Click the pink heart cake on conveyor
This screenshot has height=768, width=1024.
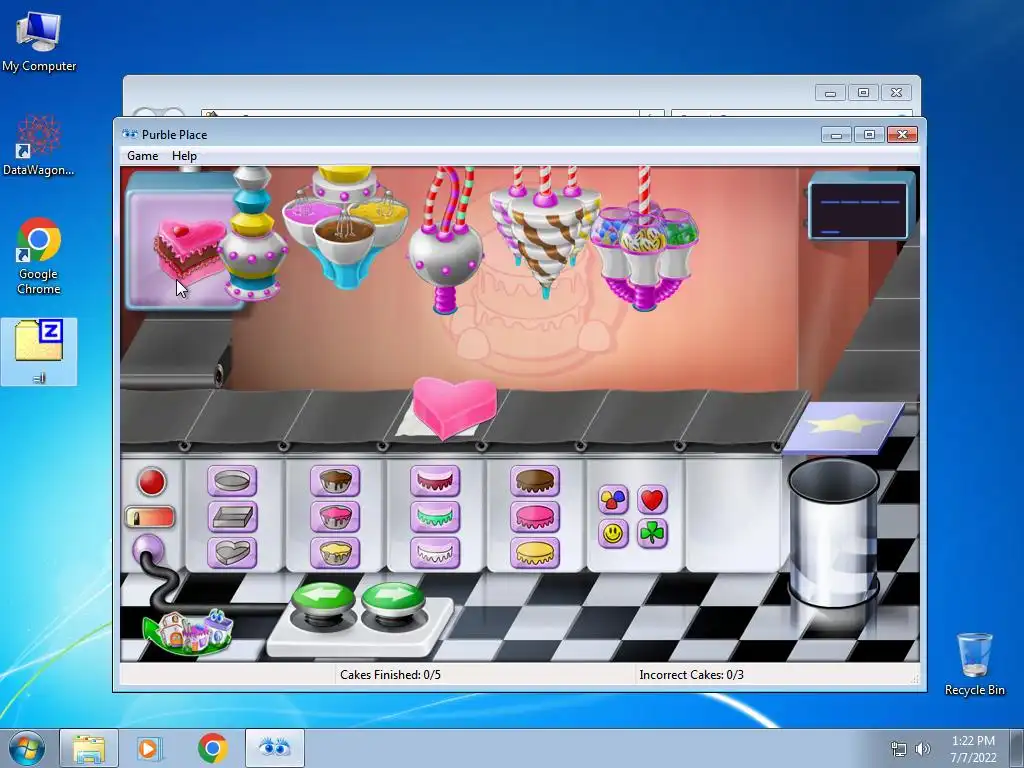(454, 407)
